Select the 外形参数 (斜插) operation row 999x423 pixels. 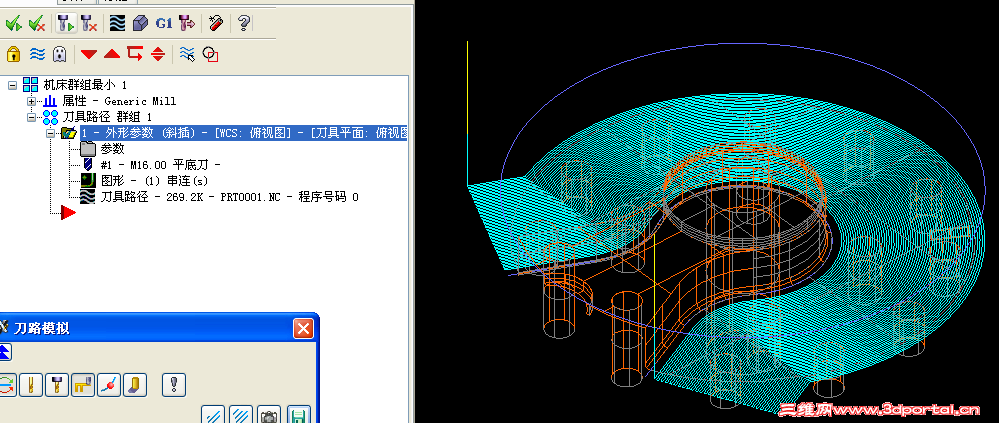point(243,133)
